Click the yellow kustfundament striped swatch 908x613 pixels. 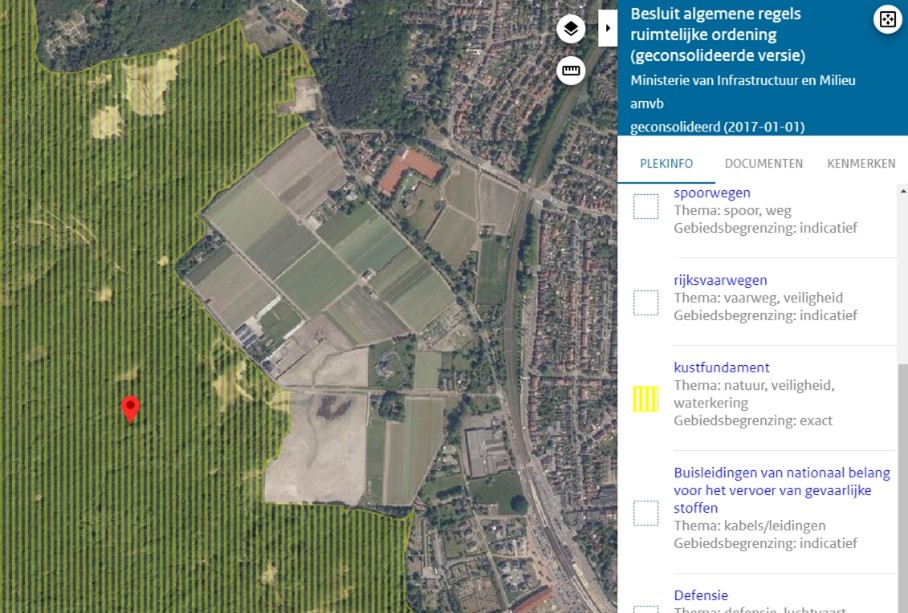[646, 399]
